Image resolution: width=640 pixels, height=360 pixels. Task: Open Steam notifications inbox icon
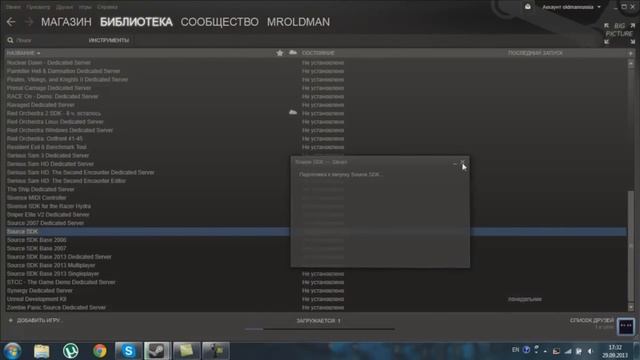tap(528, 7)
